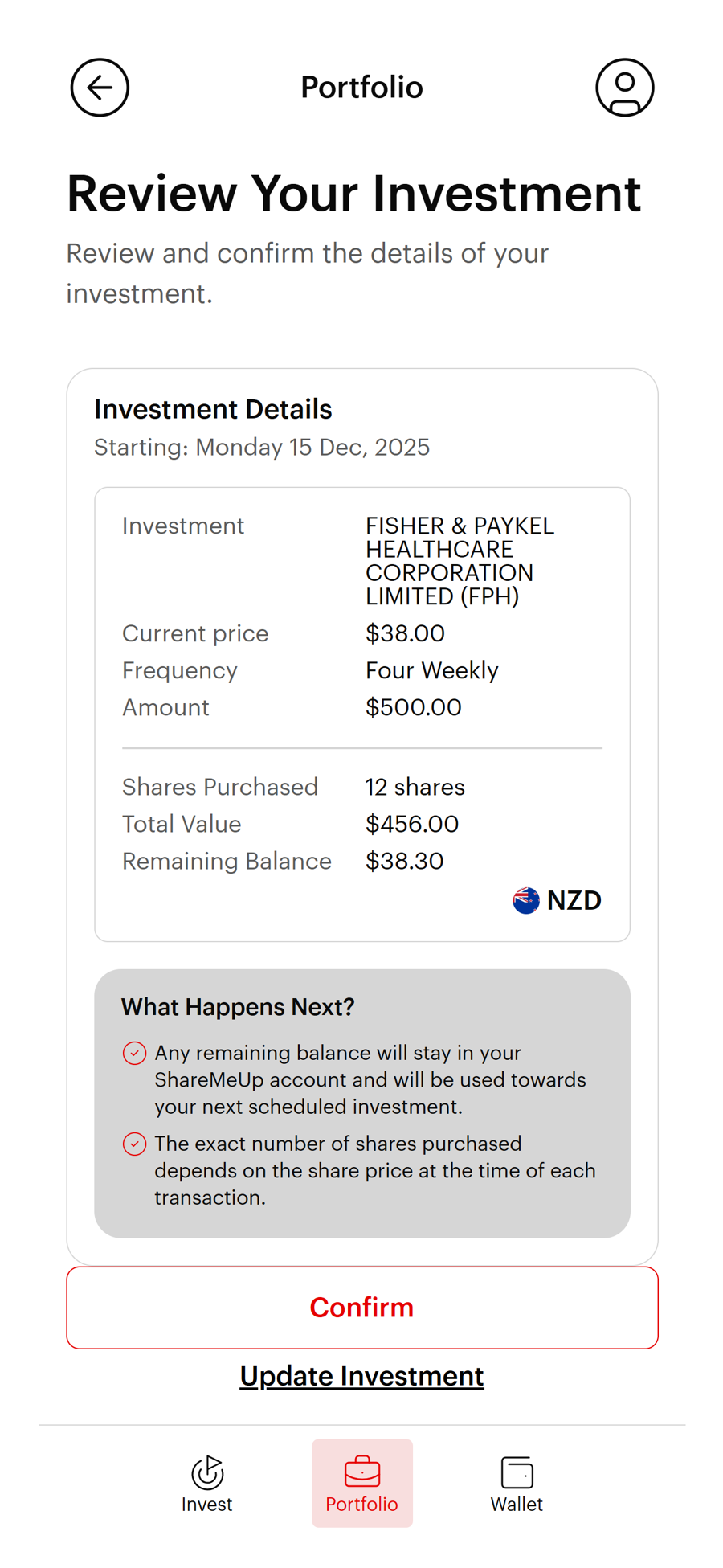Click the What Happens Next heading
723x1568 pixels.
pos(238,1007)
